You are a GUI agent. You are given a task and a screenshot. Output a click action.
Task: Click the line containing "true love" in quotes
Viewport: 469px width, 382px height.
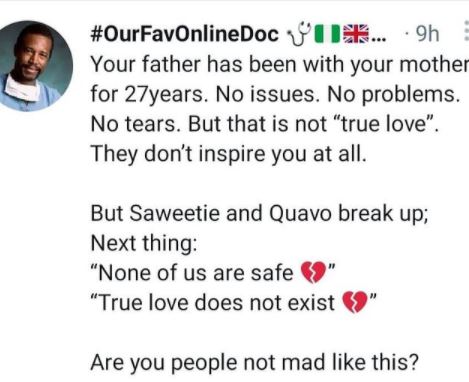pyautogui.click(x=265, y=124)
